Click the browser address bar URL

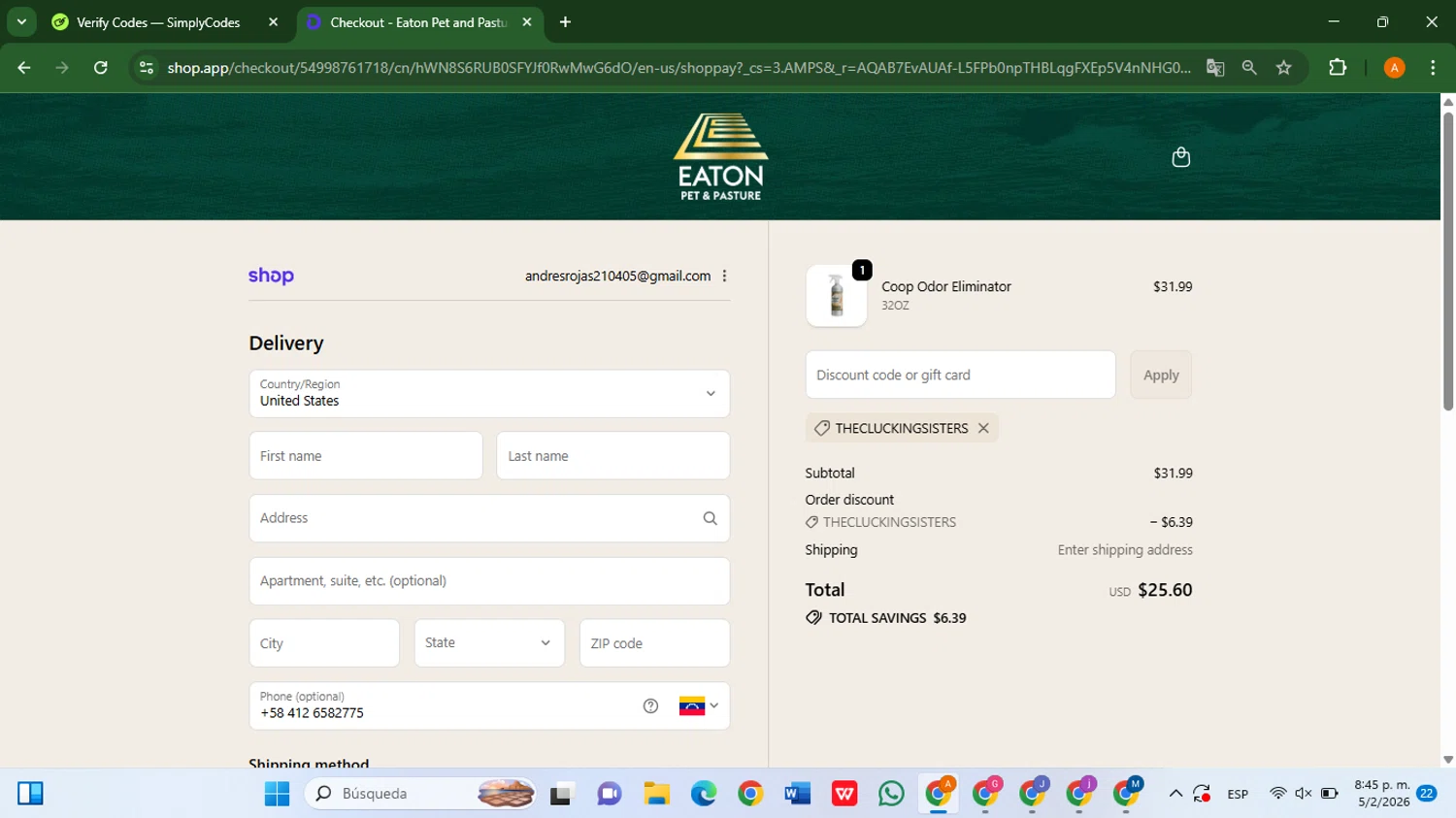click(x=678, y=68)
